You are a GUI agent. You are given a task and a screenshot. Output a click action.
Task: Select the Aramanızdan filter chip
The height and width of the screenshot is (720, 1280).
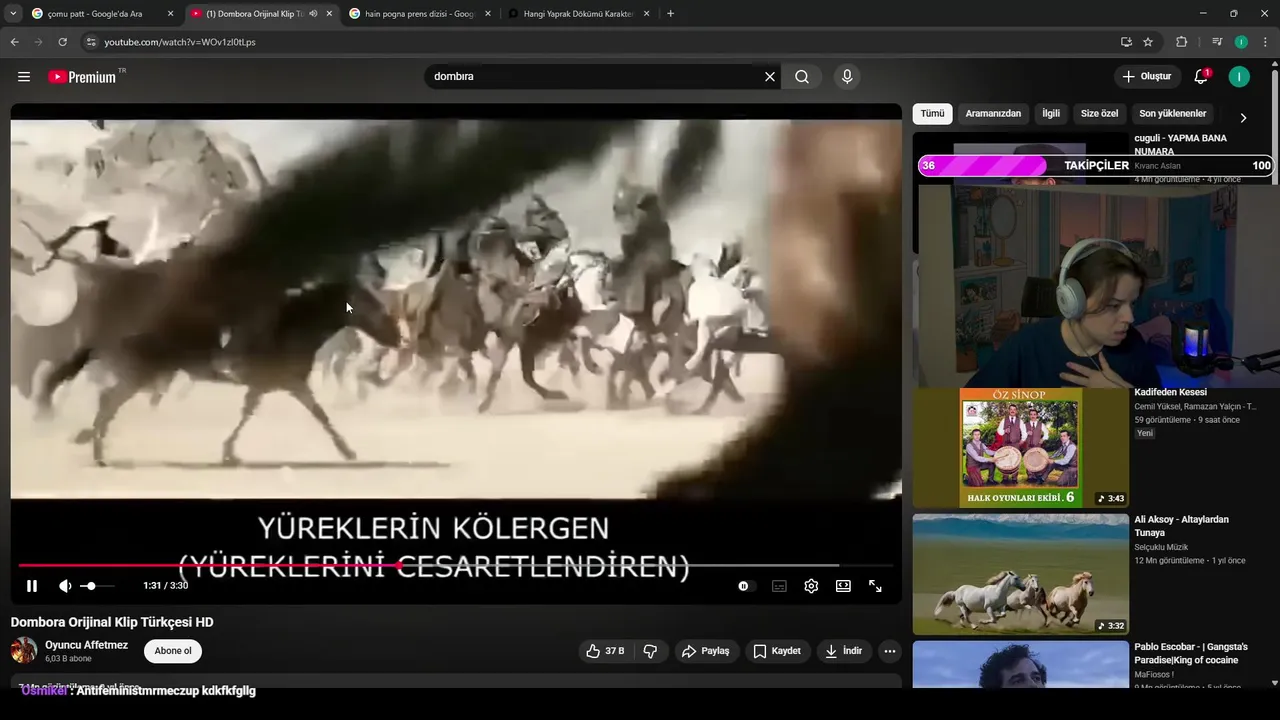tap(993, 113)
